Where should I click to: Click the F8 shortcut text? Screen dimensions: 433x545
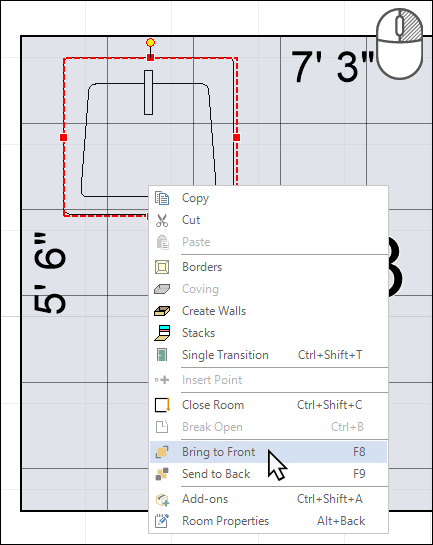[359, 452]
